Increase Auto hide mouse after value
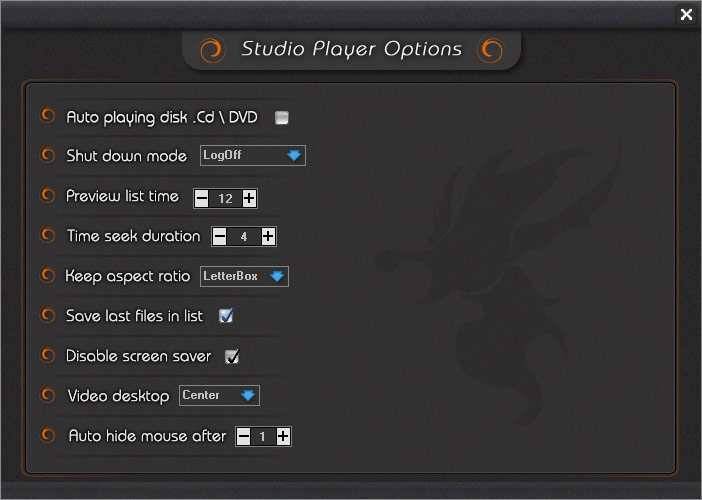The width and height of the screenshot is (702, 500). (283, 436)
